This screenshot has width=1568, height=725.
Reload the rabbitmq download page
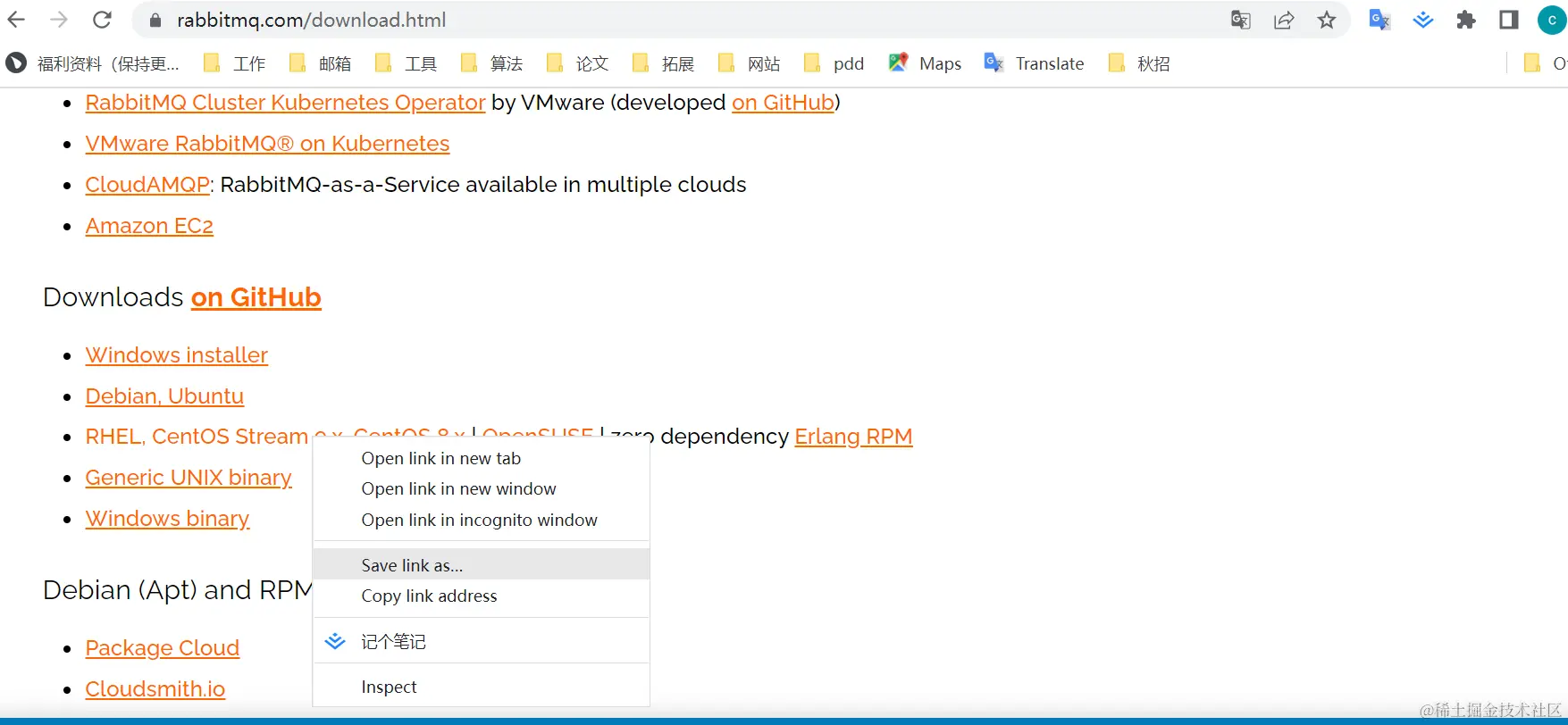click(103, 20)
